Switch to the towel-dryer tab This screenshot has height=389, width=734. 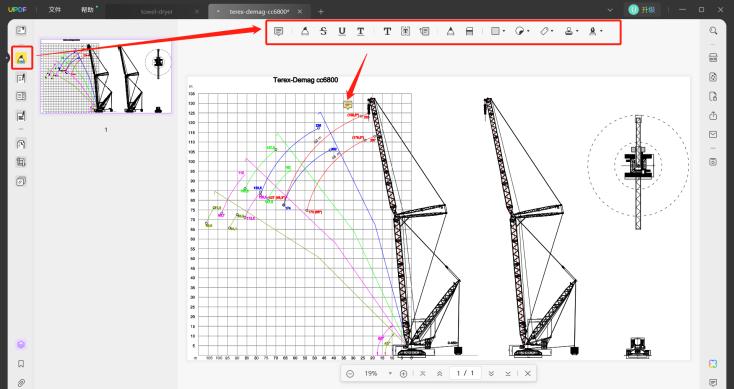tap(157, 11)
